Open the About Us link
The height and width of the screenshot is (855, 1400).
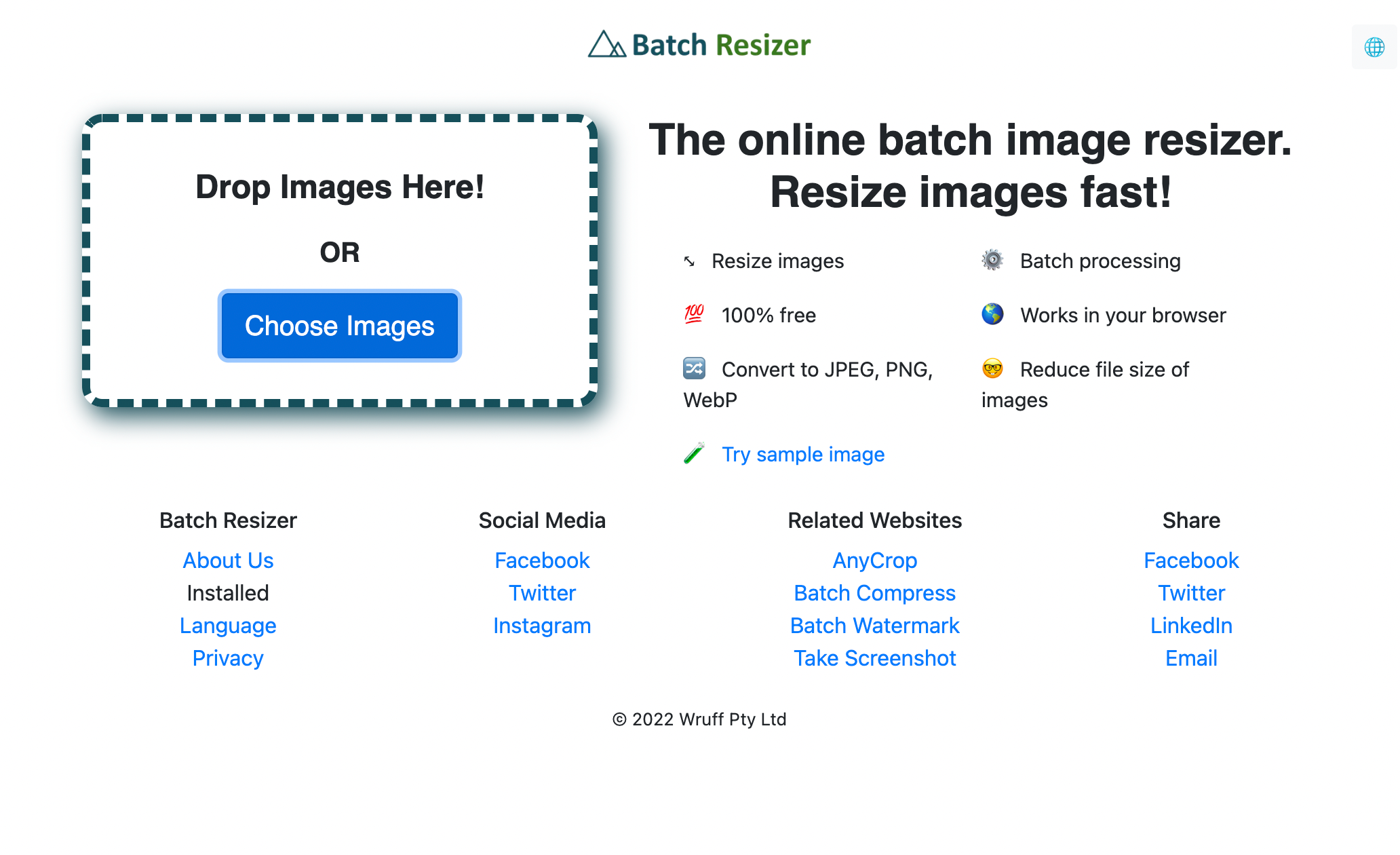point(228,560)
